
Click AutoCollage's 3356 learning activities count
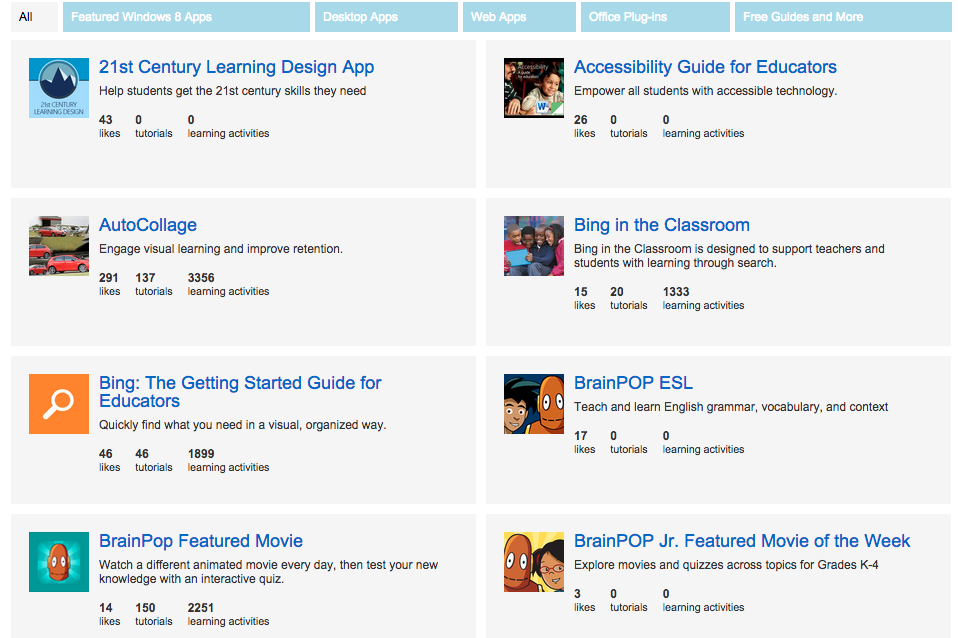tap(201, 277)
